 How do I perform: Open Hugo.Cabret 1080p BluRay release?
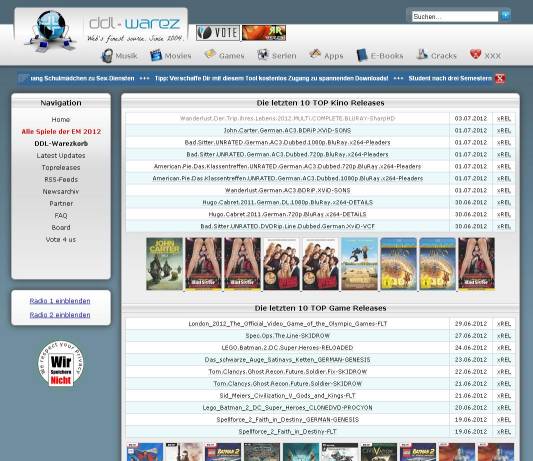click(287, 203)
